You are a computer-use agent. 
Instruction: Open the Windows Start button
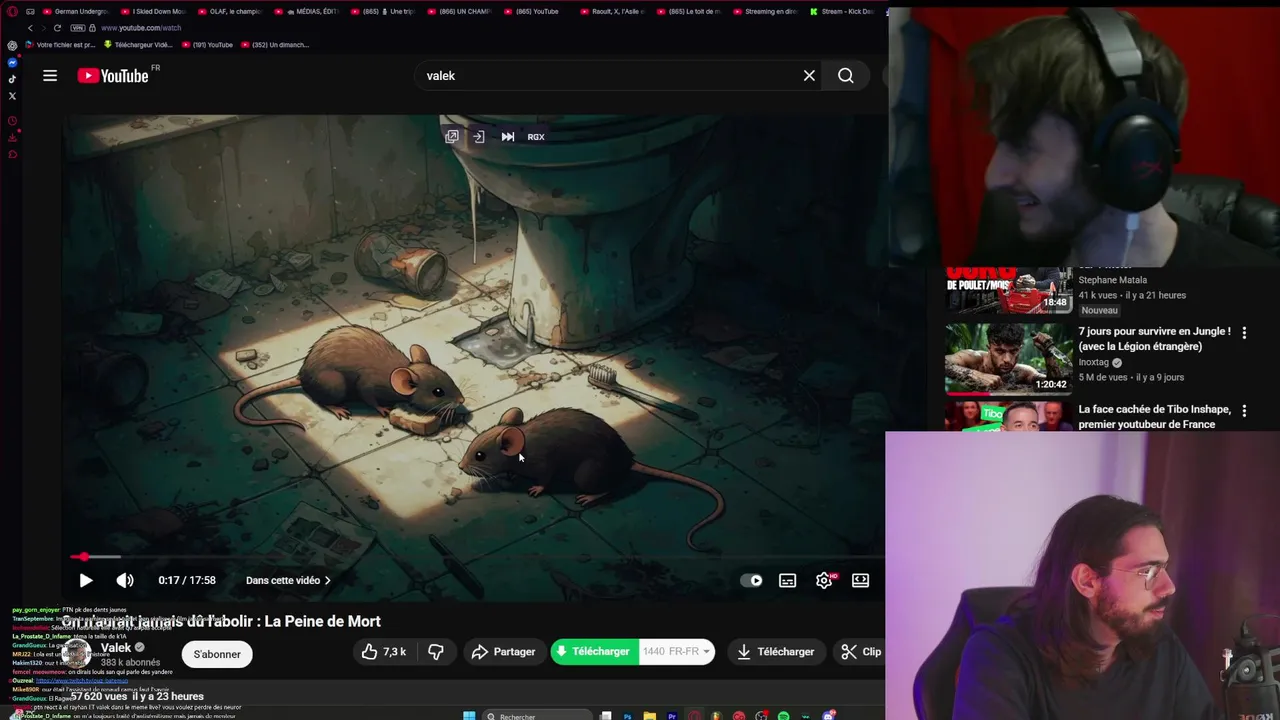[469, 716]
